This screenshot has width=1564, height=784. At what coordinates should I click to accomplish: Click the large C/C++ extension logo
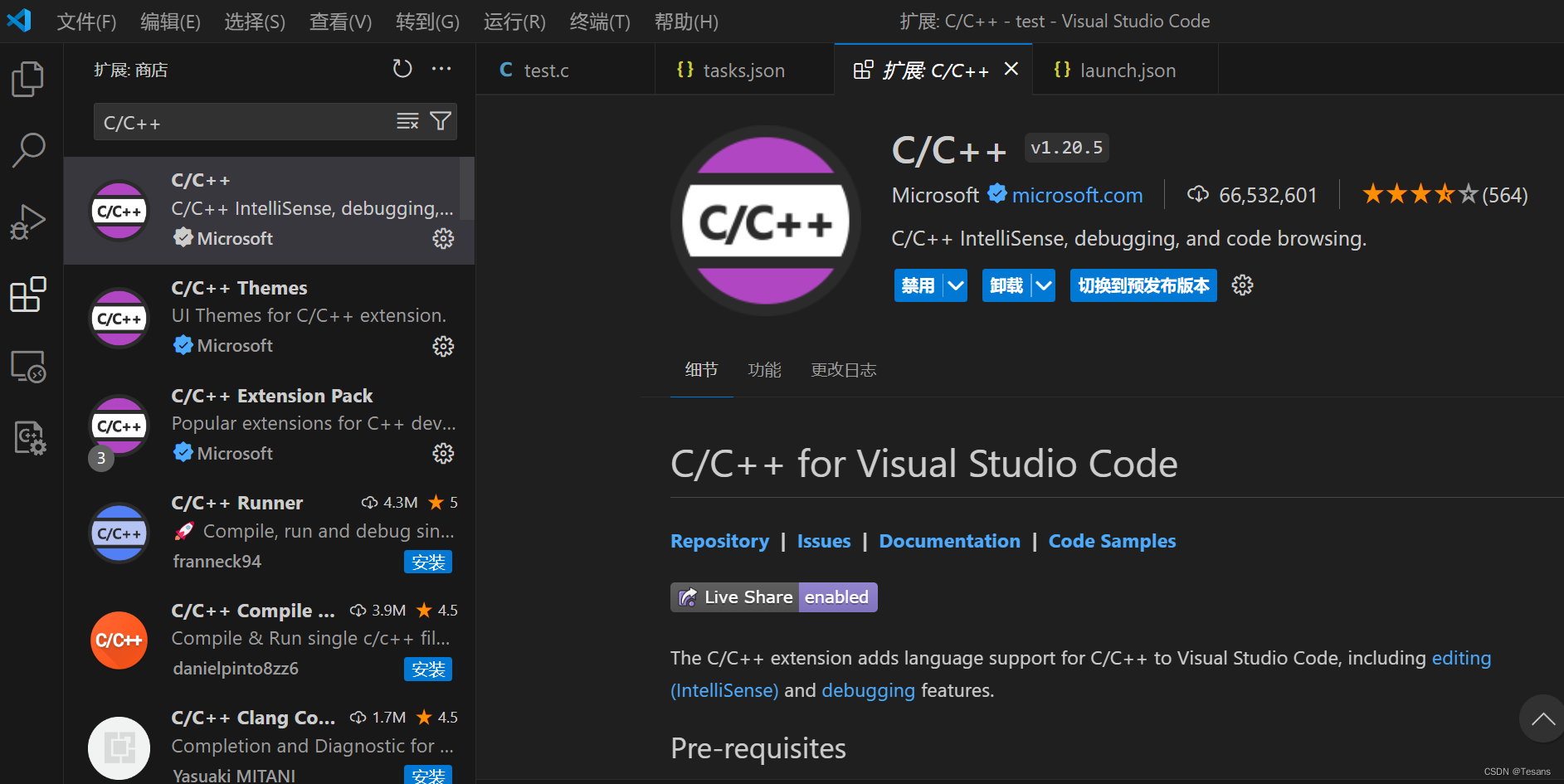(x=765, y=221)
